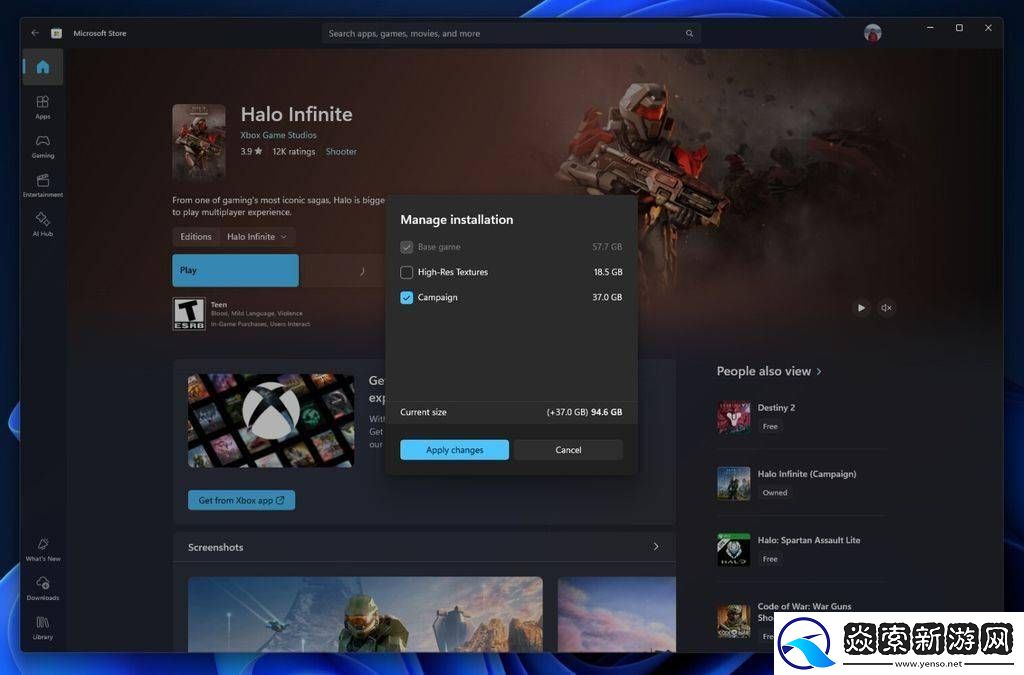
Task: Open the user profile avatar
Action: point(873,33)
